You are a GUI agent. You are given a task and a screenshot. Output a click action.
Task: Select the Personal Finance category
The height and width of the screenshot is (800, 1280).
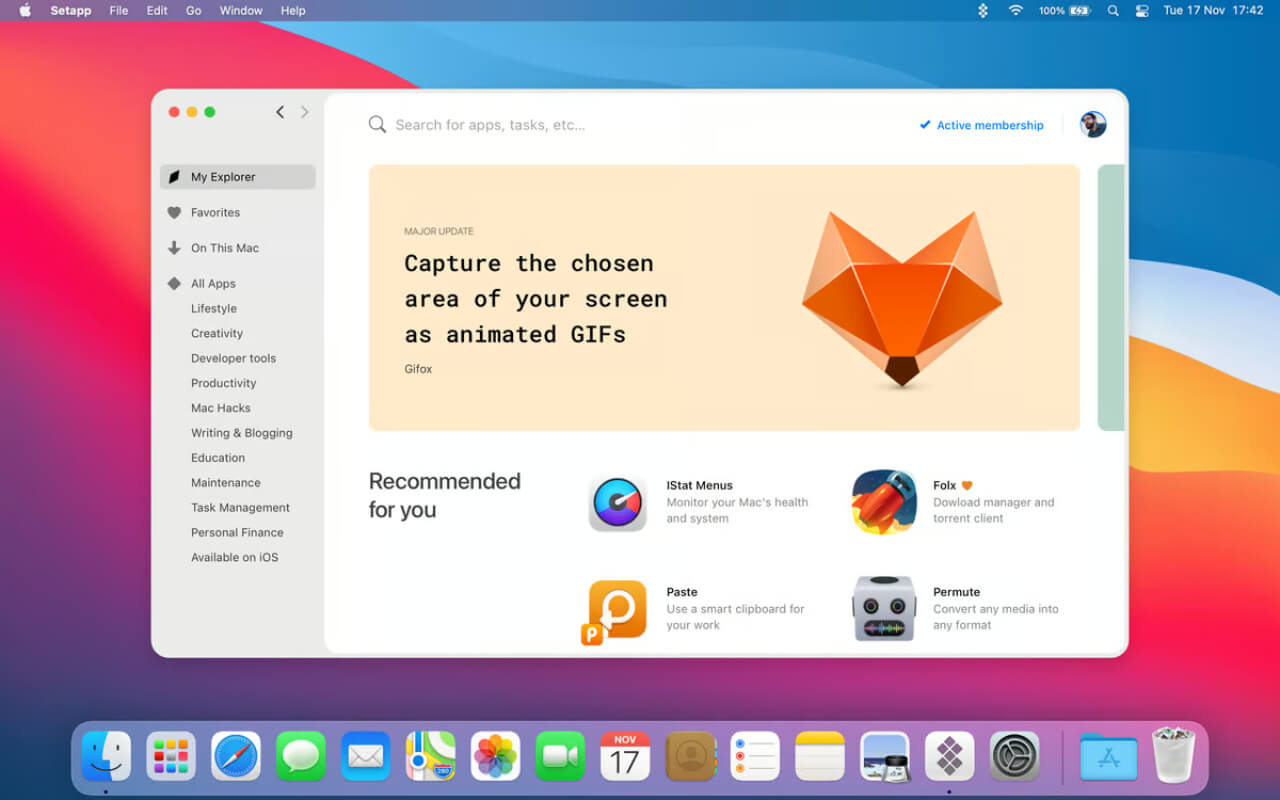237,533
